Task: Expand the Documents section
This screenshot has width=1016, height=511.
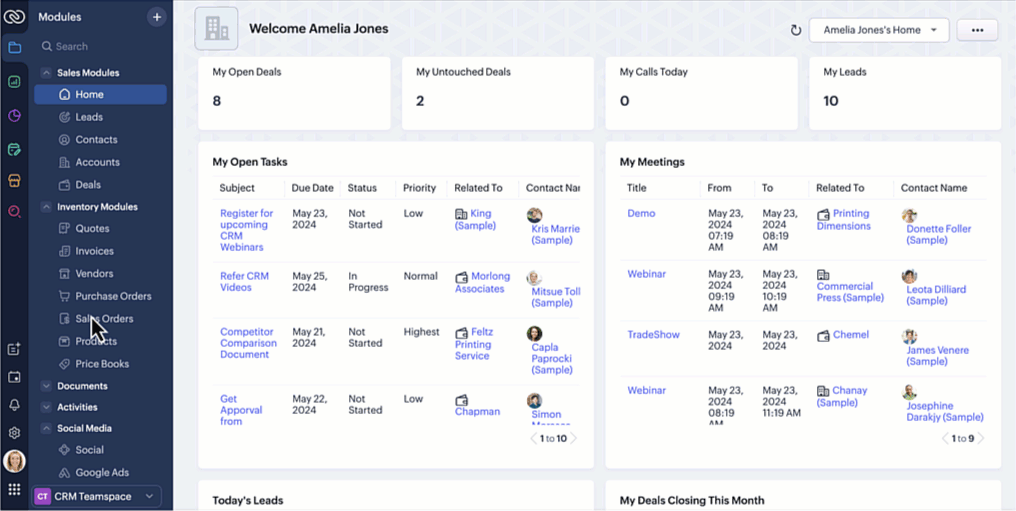Action: click(46, 386)
